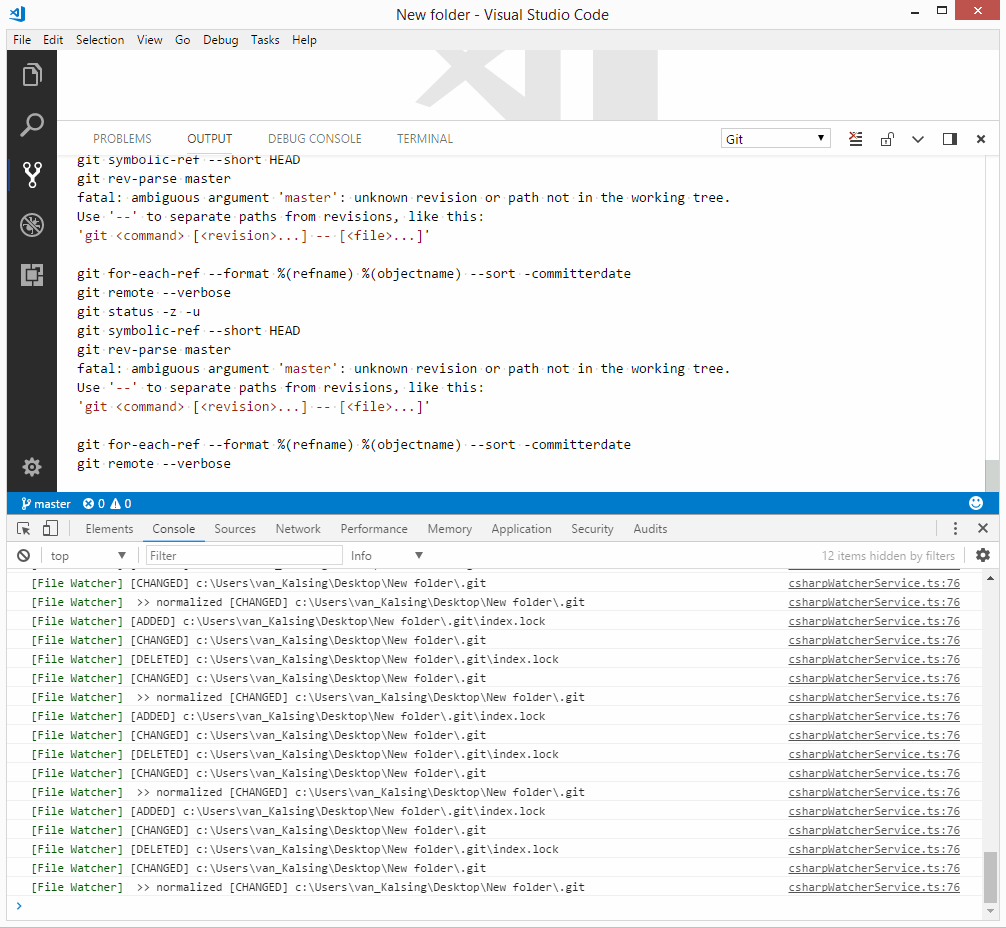Click the smiley feedback icon in status bar
The width and height of the screenshot is (1006, 928).
pyautogui.click(x=976, y=503)
